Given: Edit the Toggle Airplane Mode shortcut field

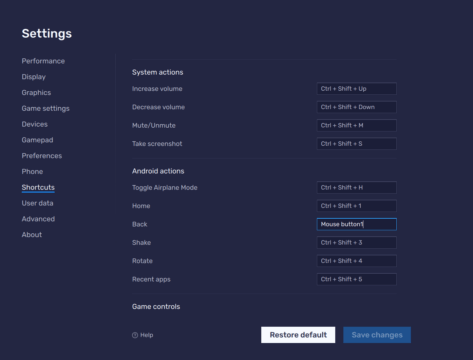Looking at the screenshot, I should pyautogui.click(x=356, y=187).
